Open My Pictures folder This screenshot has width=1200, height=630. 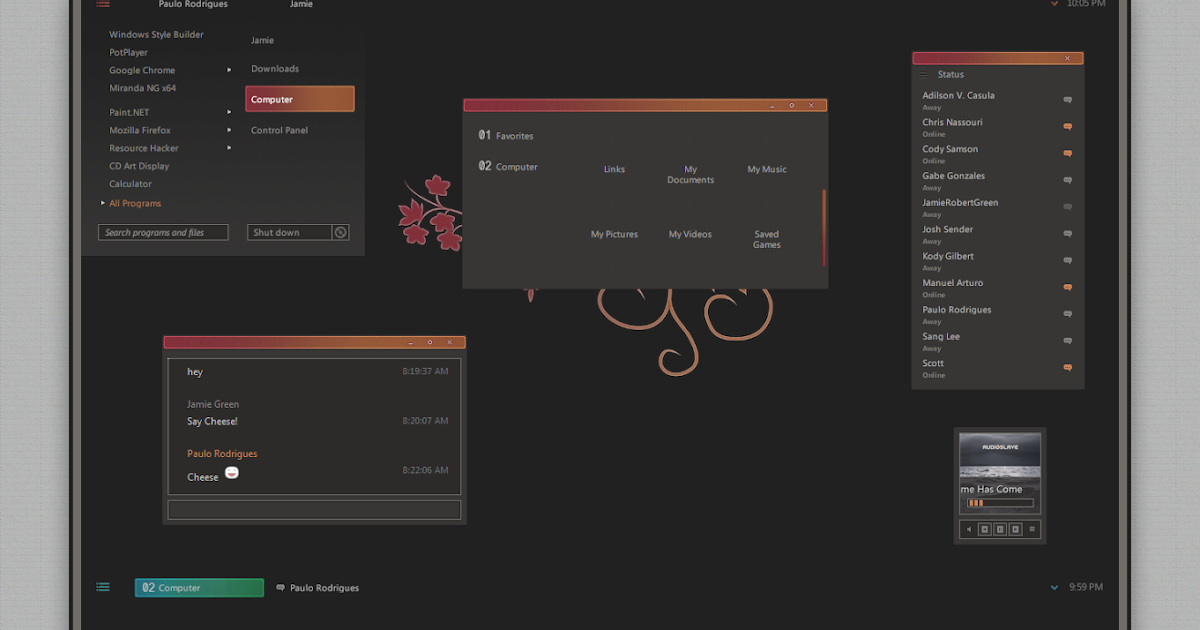pyautogui.click(x=614, y=234)
